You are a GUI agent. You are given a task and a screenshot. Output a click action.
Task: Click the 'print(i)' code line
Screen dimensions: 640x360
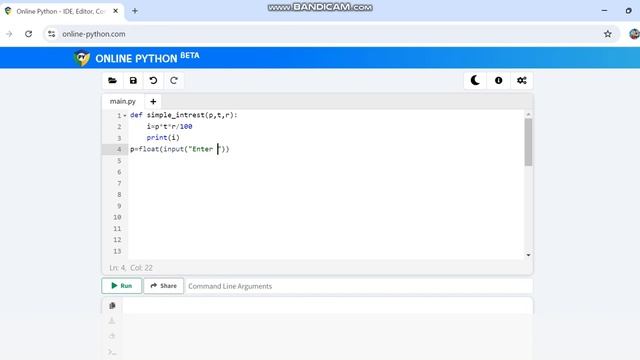coord(163,138)
